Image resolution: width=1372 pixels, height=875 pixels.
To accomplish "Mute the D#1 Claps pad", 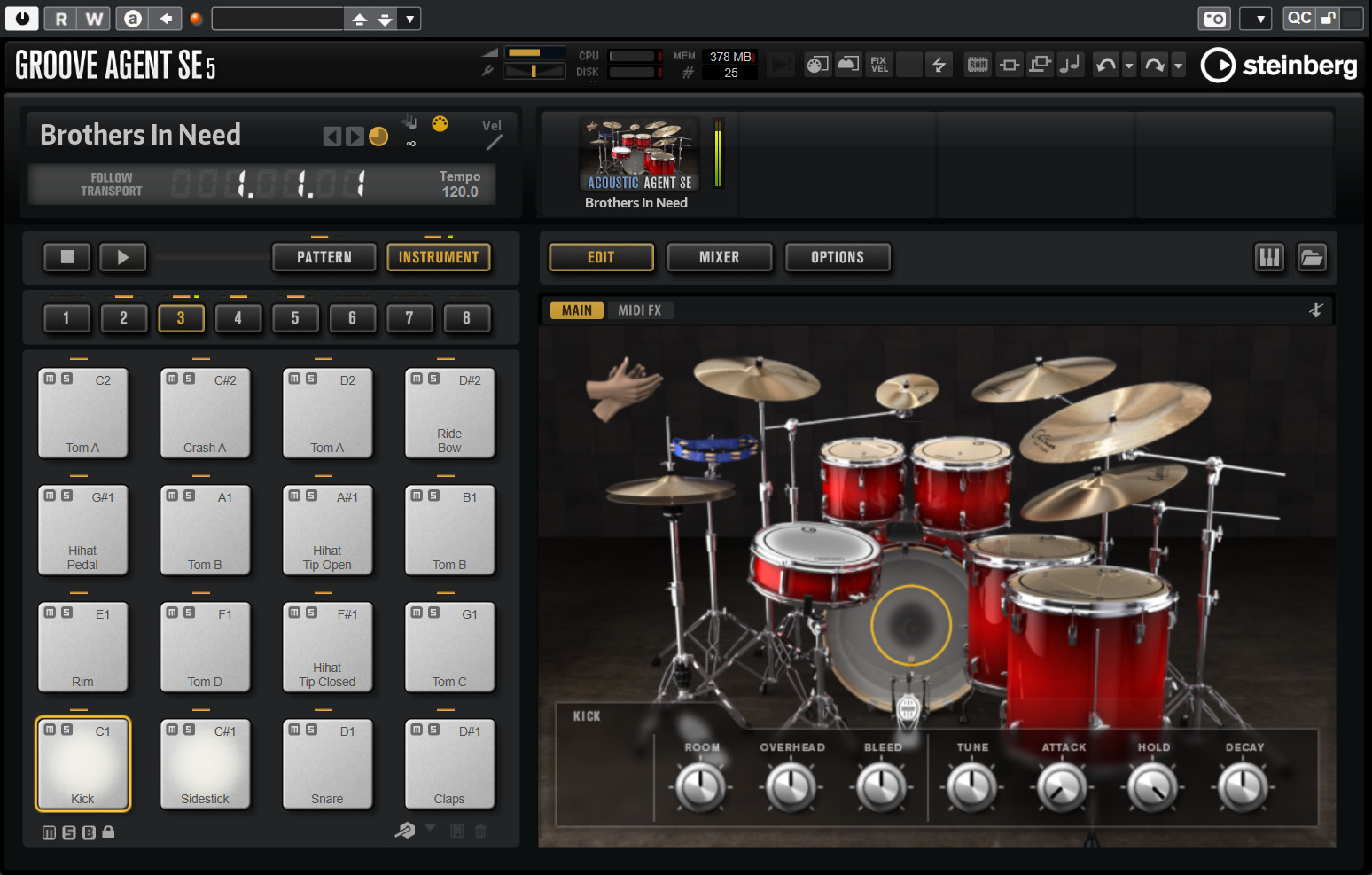I will tap(417, 730).
